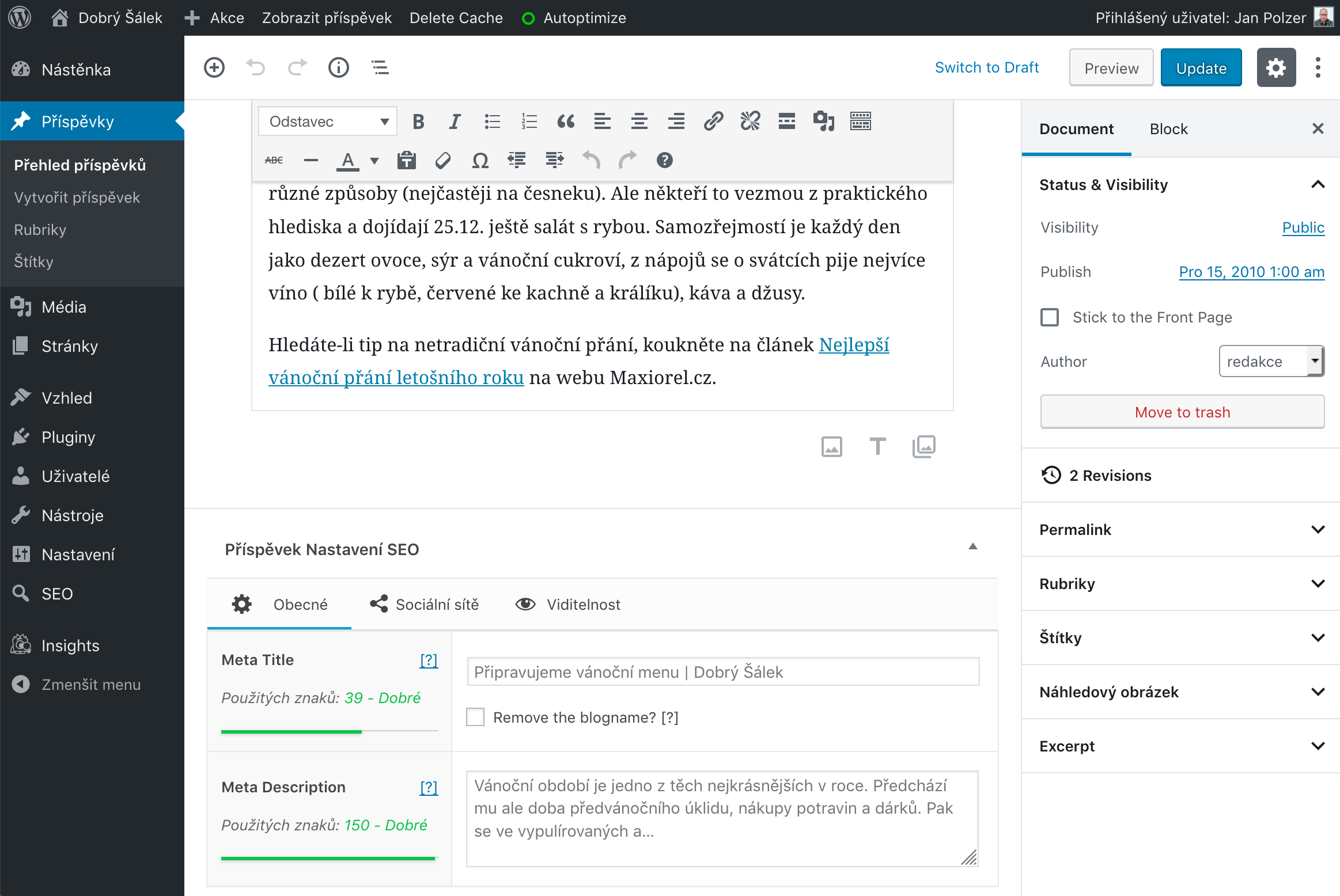Click the Meta Title input field
Viewport: 1340px width, 896px height.
(723, 672)
